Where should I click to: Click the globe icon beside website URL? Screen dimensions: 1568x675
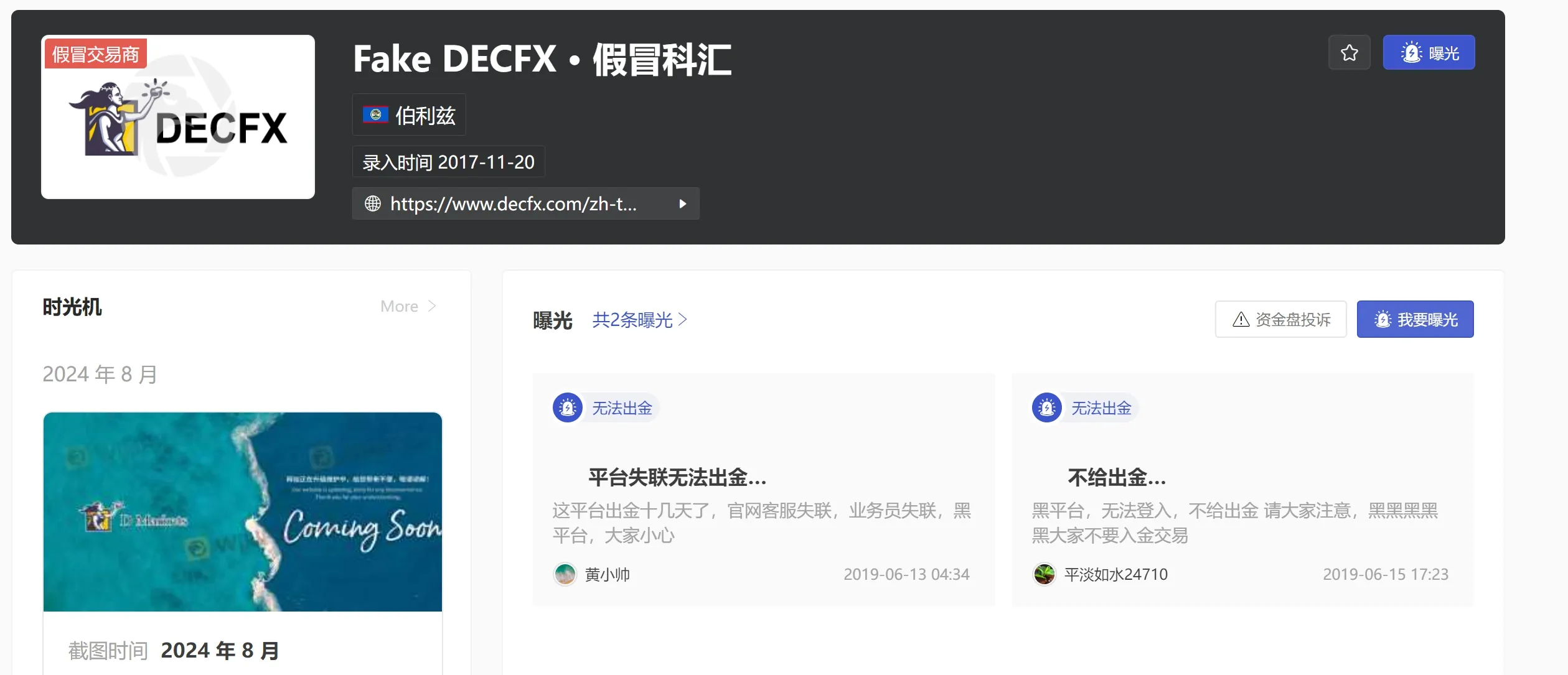(373, 203)
